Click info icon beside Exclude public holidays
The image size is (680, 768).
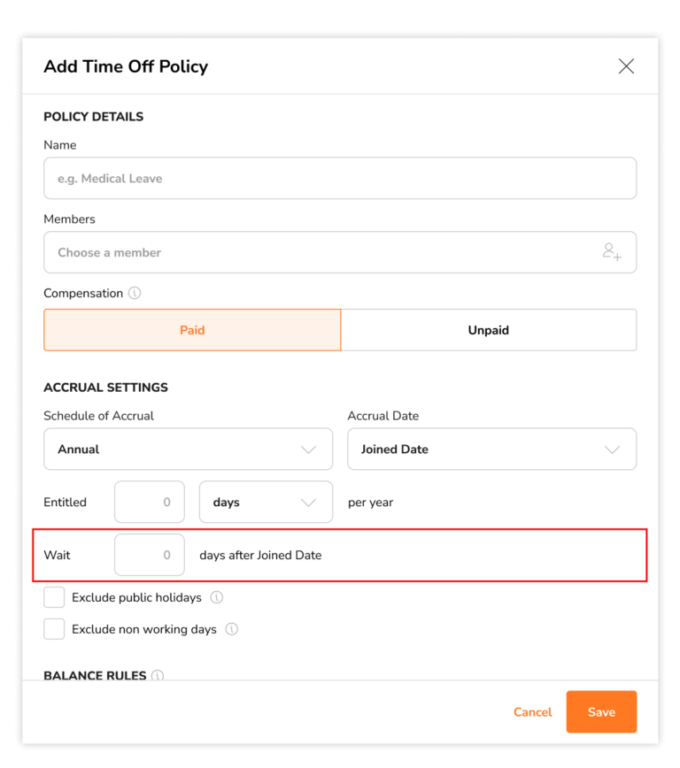[x=217, y=598]
